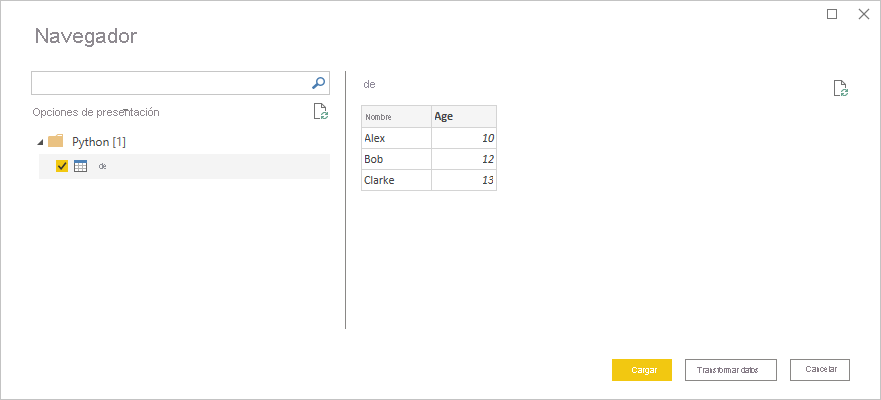This screenshot has height=400, width=881.
Task: Click the Python folder icon
Action: (x=56, y=141)
